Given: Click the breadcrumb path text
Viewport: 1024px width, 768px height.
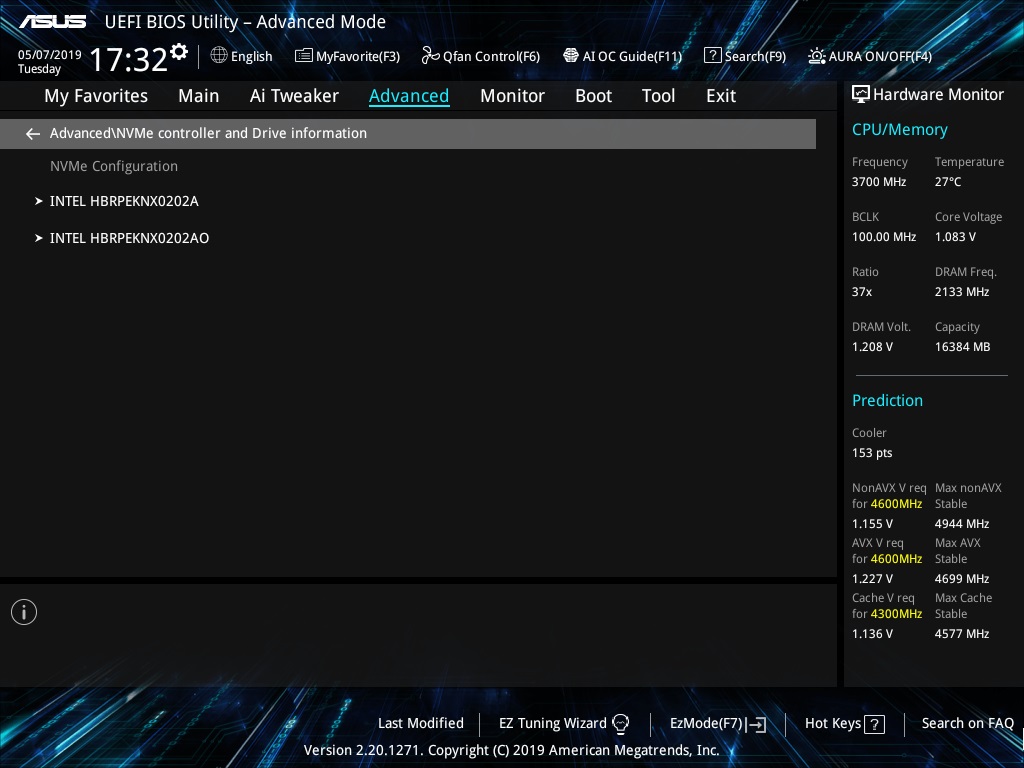Looking at the screenshot, I should 208,133.
